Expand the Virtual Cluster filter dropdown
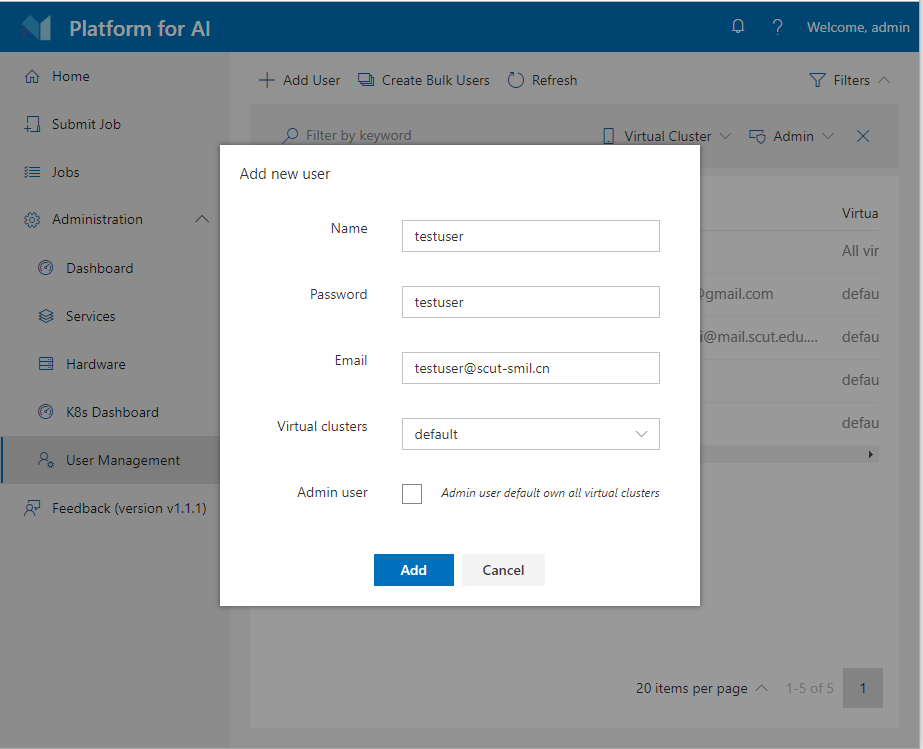 click(667, 136)
